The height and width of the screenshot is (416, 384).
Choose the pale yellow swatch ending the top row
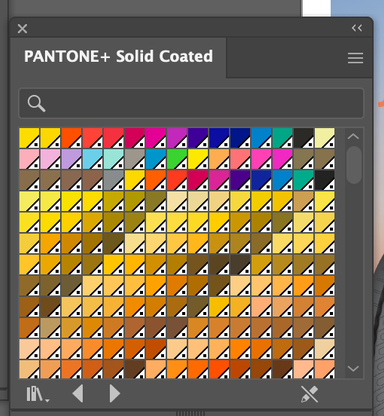click(324, 138)
